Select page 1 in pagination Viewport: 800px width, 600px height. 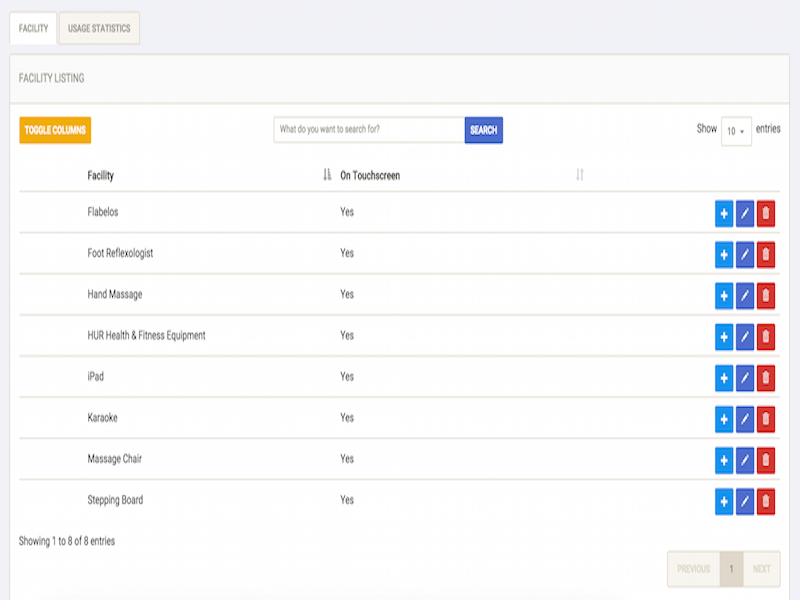tap(731, 569)
